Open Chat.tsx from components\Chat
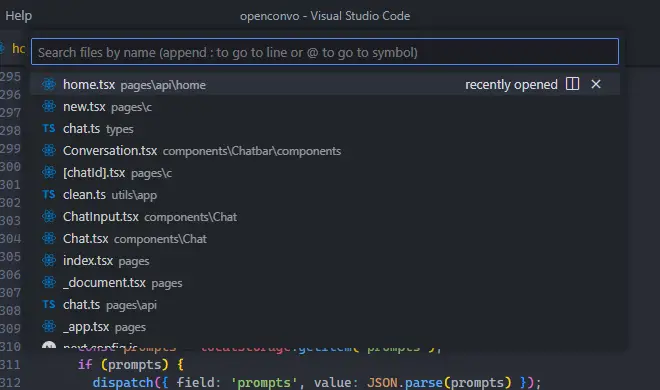The image size is (660, 390). click(325, 238)
